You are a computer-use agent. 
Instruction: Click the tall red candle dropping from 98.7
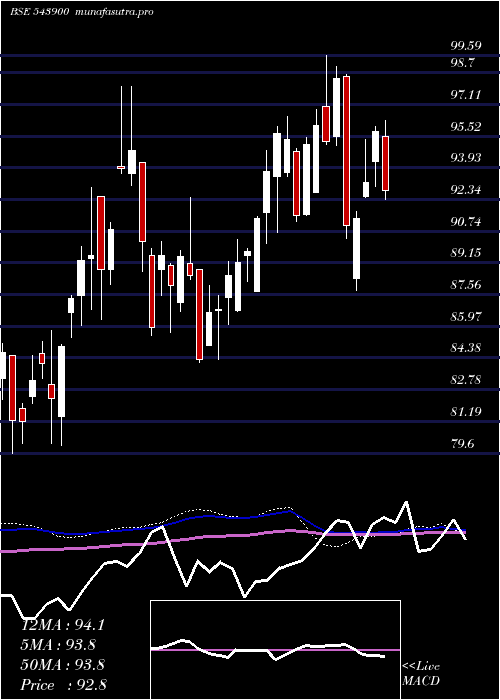(346, 151)
